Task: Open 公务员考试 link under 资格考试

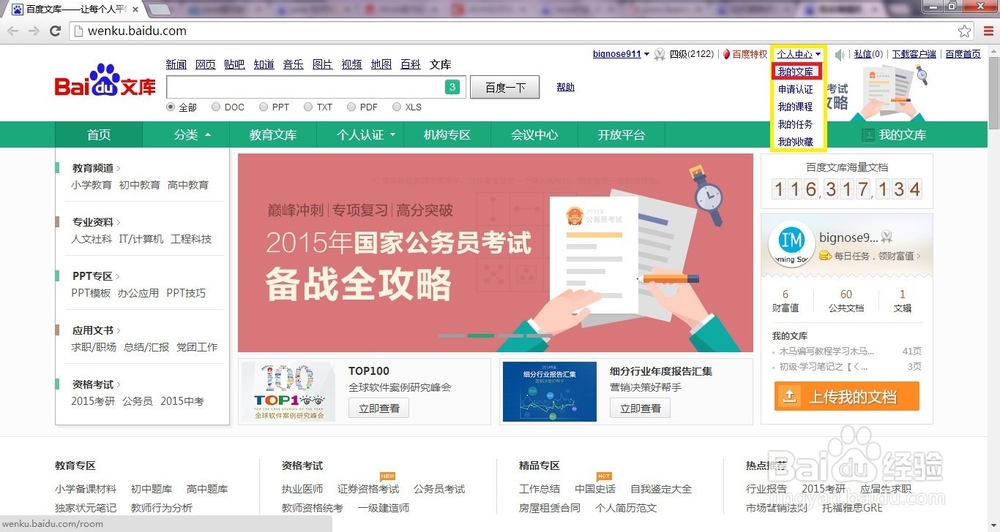Action: [x=439, y=489]
